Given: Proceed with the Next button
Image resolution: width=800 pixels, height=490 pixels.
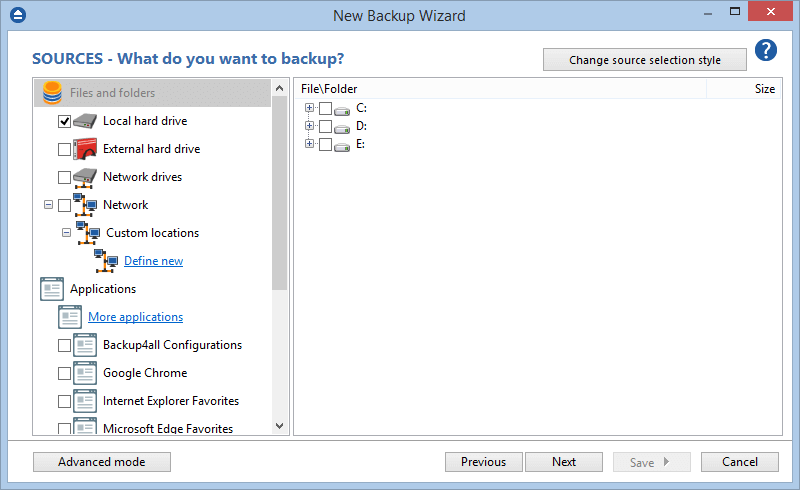Looking at the screenshot, I should click(564, 462).
